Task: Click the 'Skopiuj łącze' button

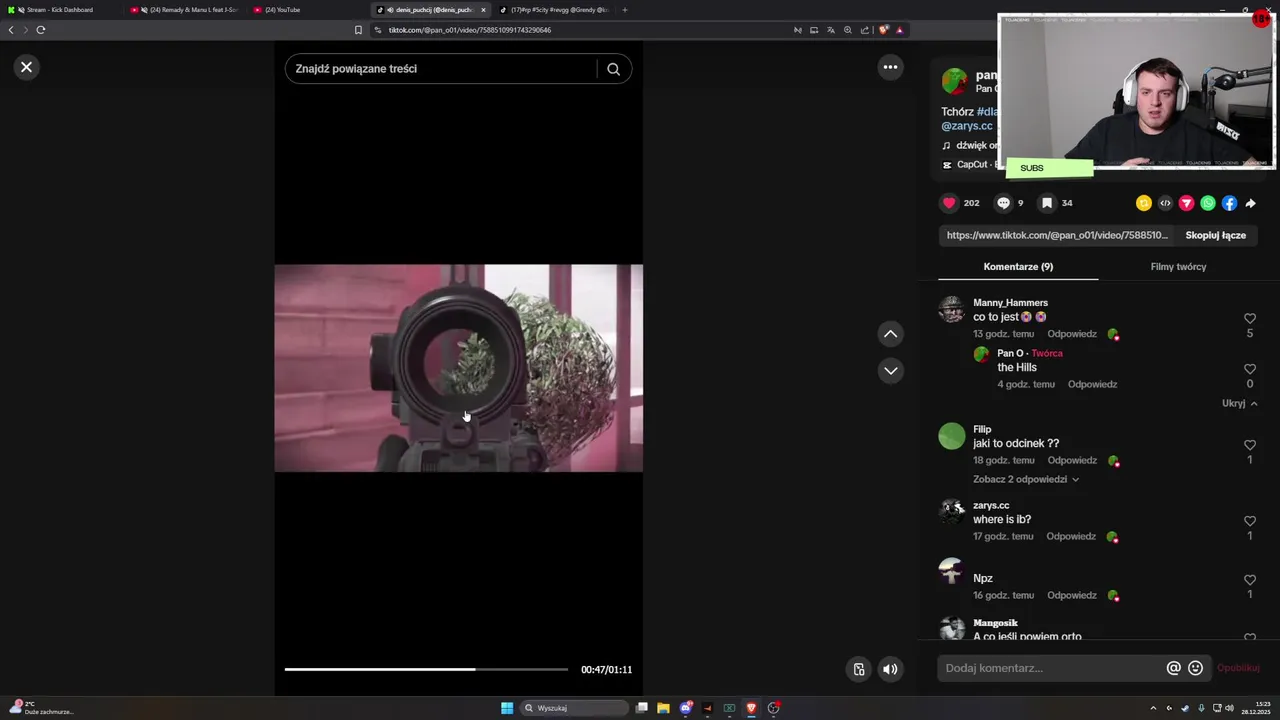Action: pyautogui.click(x=1215, y=235)
